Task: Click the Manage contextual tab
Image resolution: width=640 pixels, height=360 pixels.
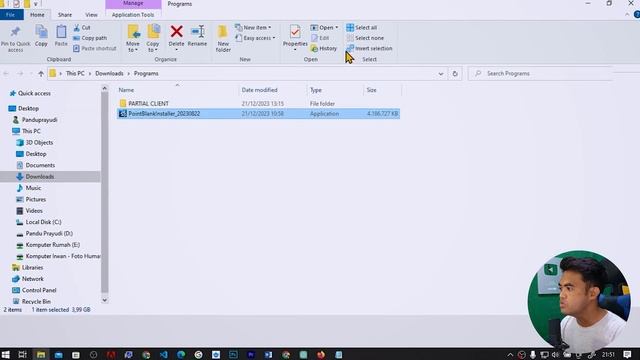Action: (x=133, y=4)
